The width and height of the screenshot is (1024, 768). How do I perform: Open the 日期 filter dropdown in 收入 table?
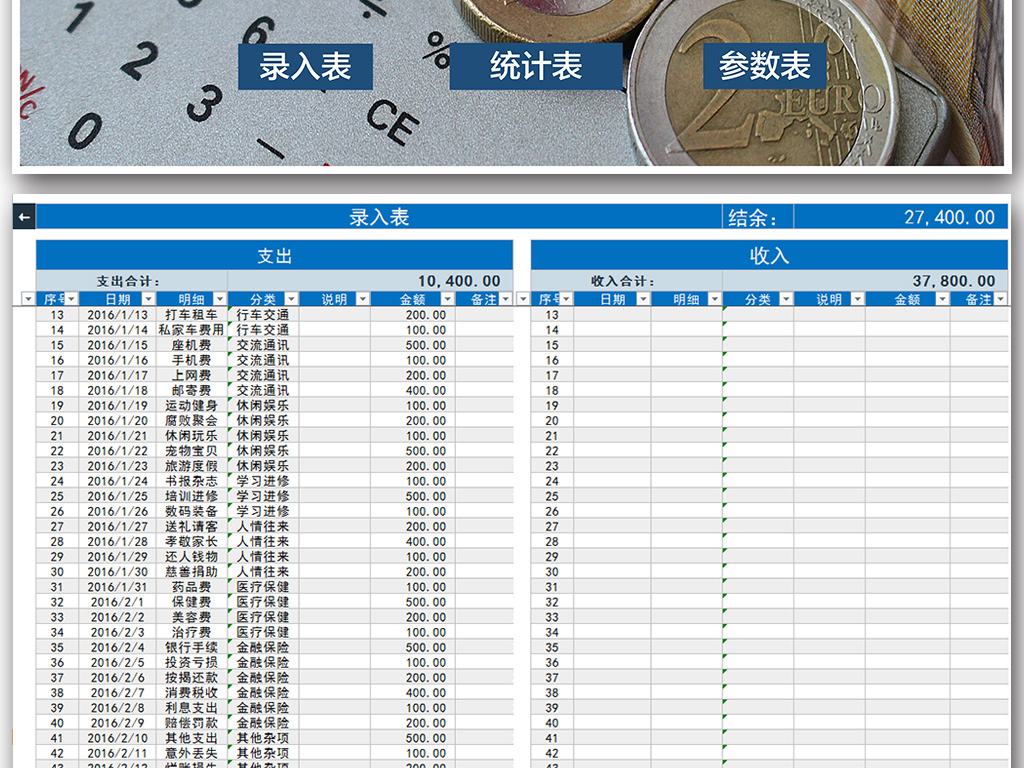click(x=643, y=299)
